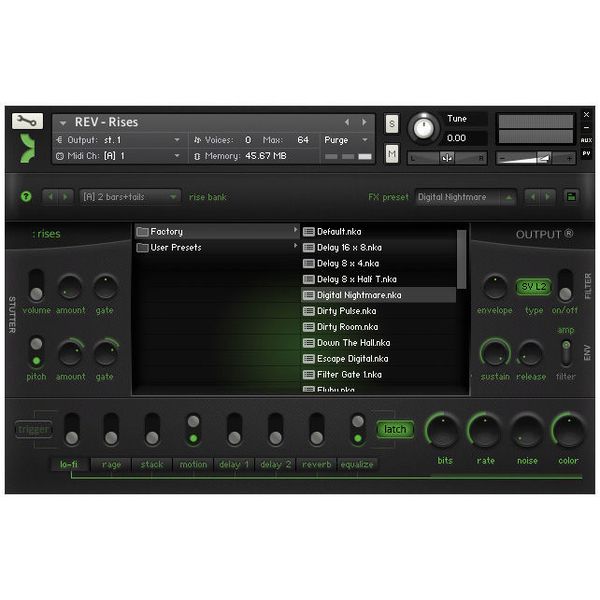Select previous rise bank arrow
The image size is (600, 600).
point(50,197)
